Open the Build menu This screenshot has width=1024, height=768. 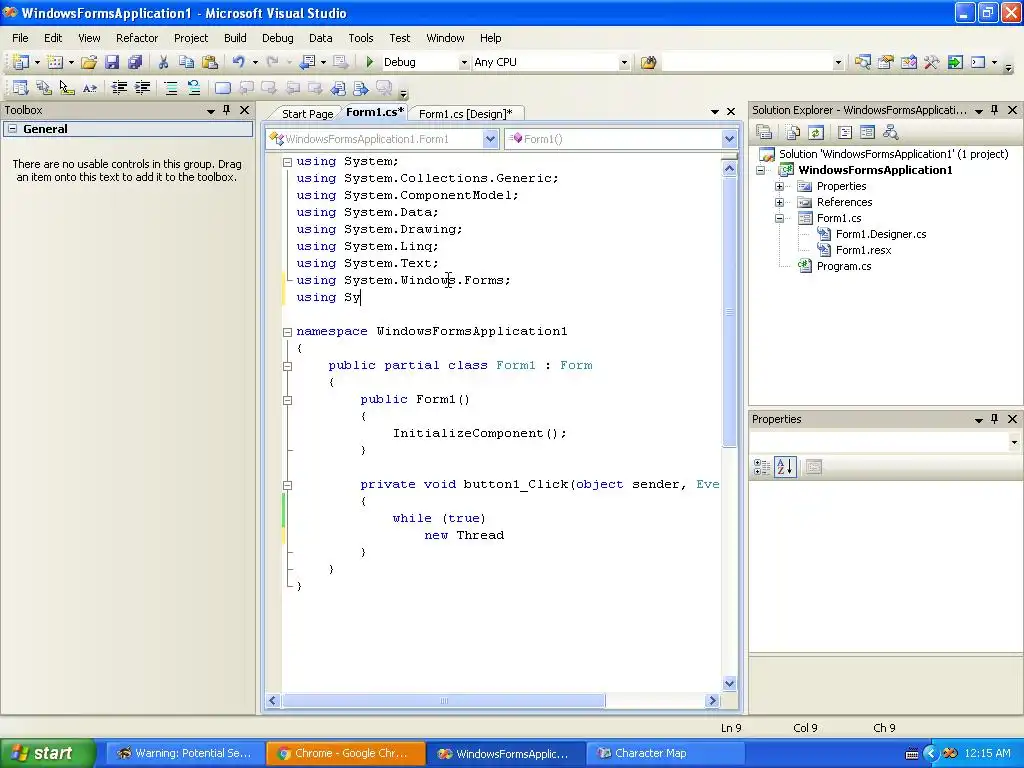point(235,38)
